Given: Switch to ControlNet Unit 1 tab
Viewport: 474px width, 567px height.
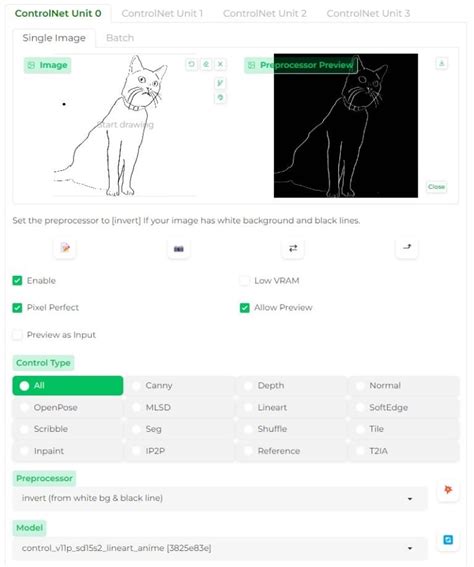Looking at the screenshot, I should click(x=162, y=13).
